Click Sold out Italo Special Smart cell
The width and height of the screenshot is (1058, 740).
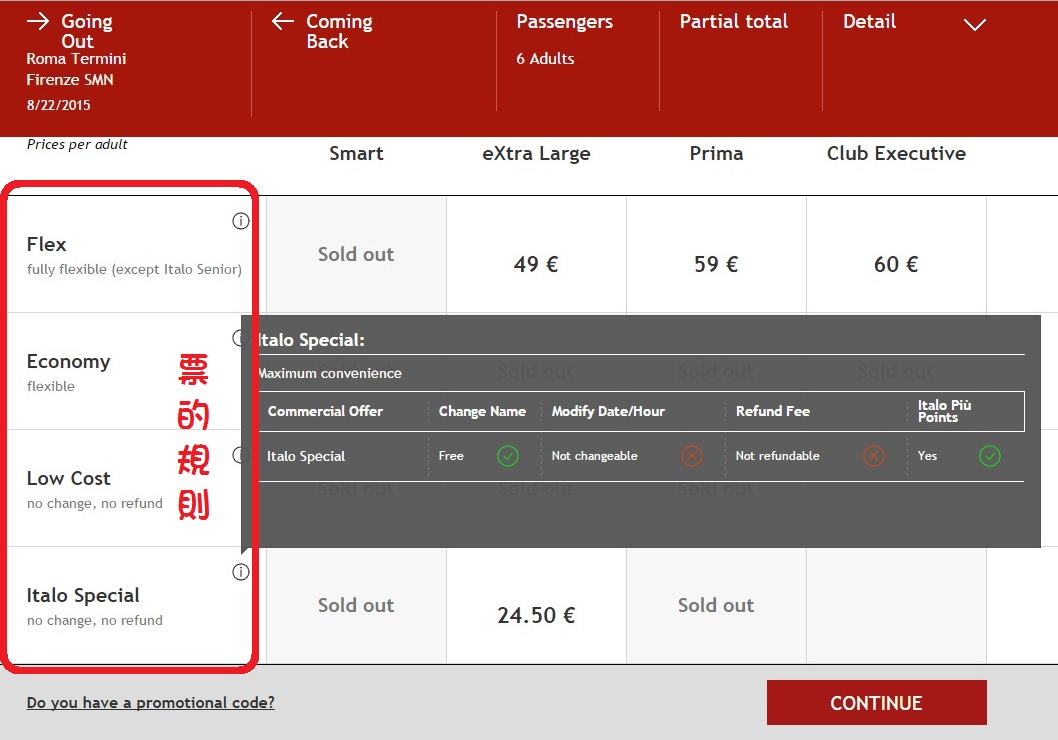[x=356, y=606]
